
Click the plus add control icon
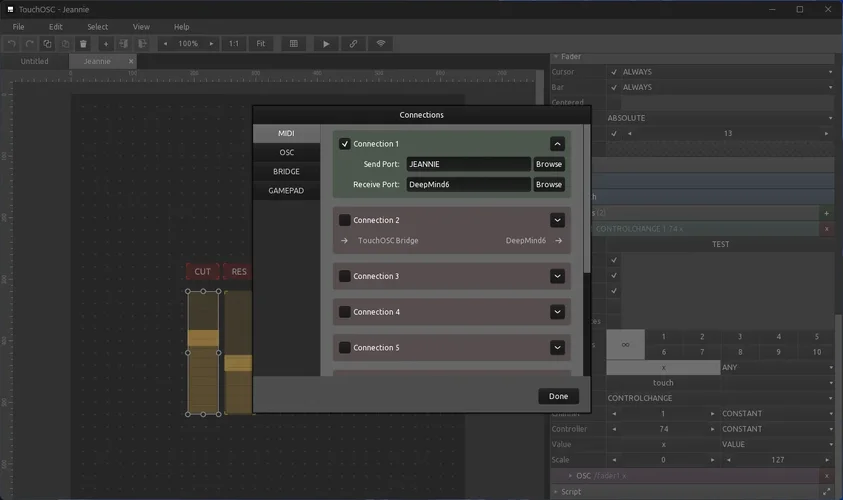click(106, 44)
